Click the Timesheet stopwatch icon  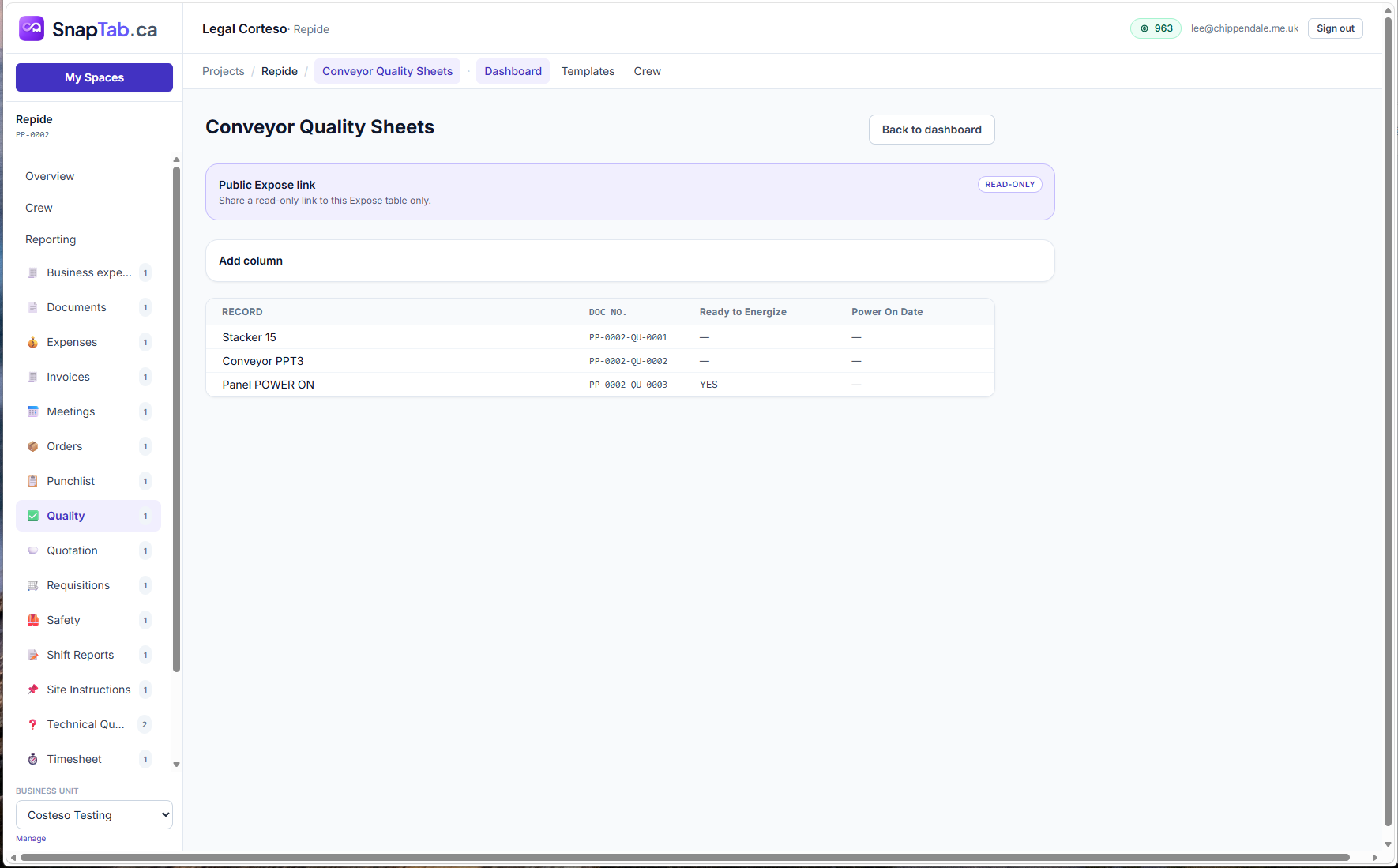32,759
